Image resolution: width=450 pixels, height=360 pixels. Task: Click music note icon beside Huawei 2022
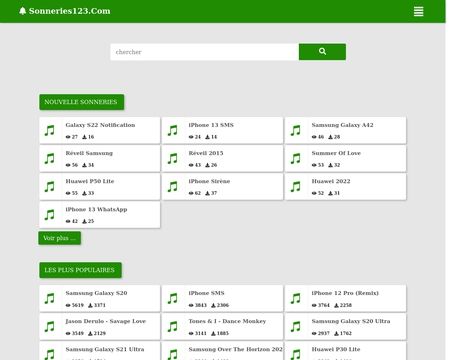click(x=295, y=187)
